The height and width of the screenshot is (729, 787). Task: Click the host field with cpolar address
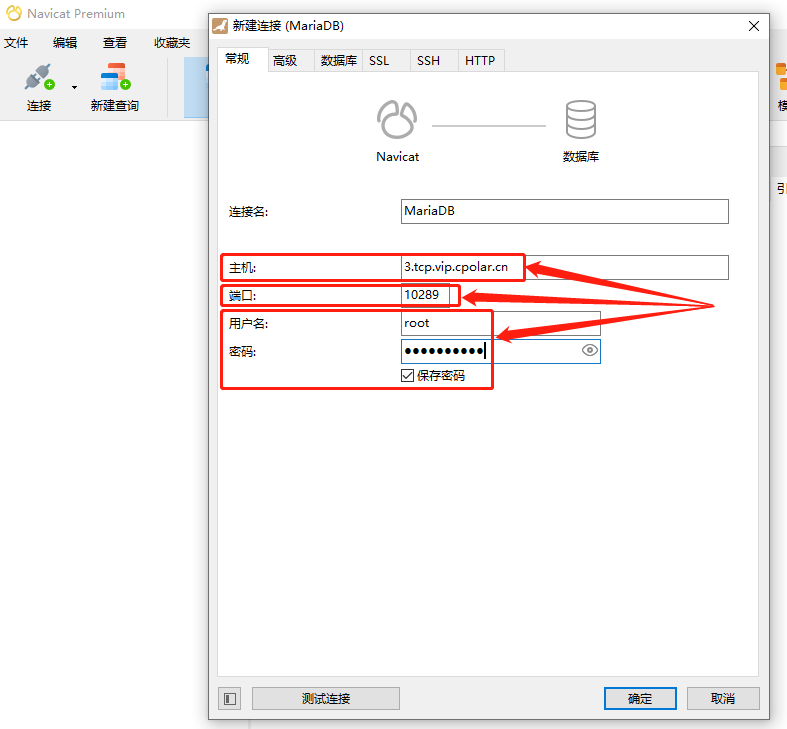tap(565, 268)
